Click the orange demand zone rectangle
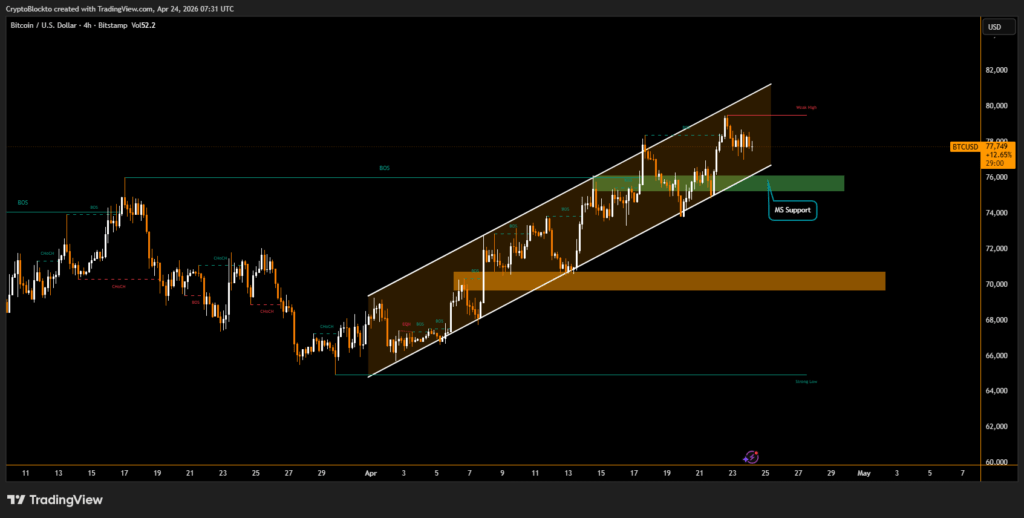Image resolution: width=1024 pixels, height=518 pixels. [x=668, y=281]
